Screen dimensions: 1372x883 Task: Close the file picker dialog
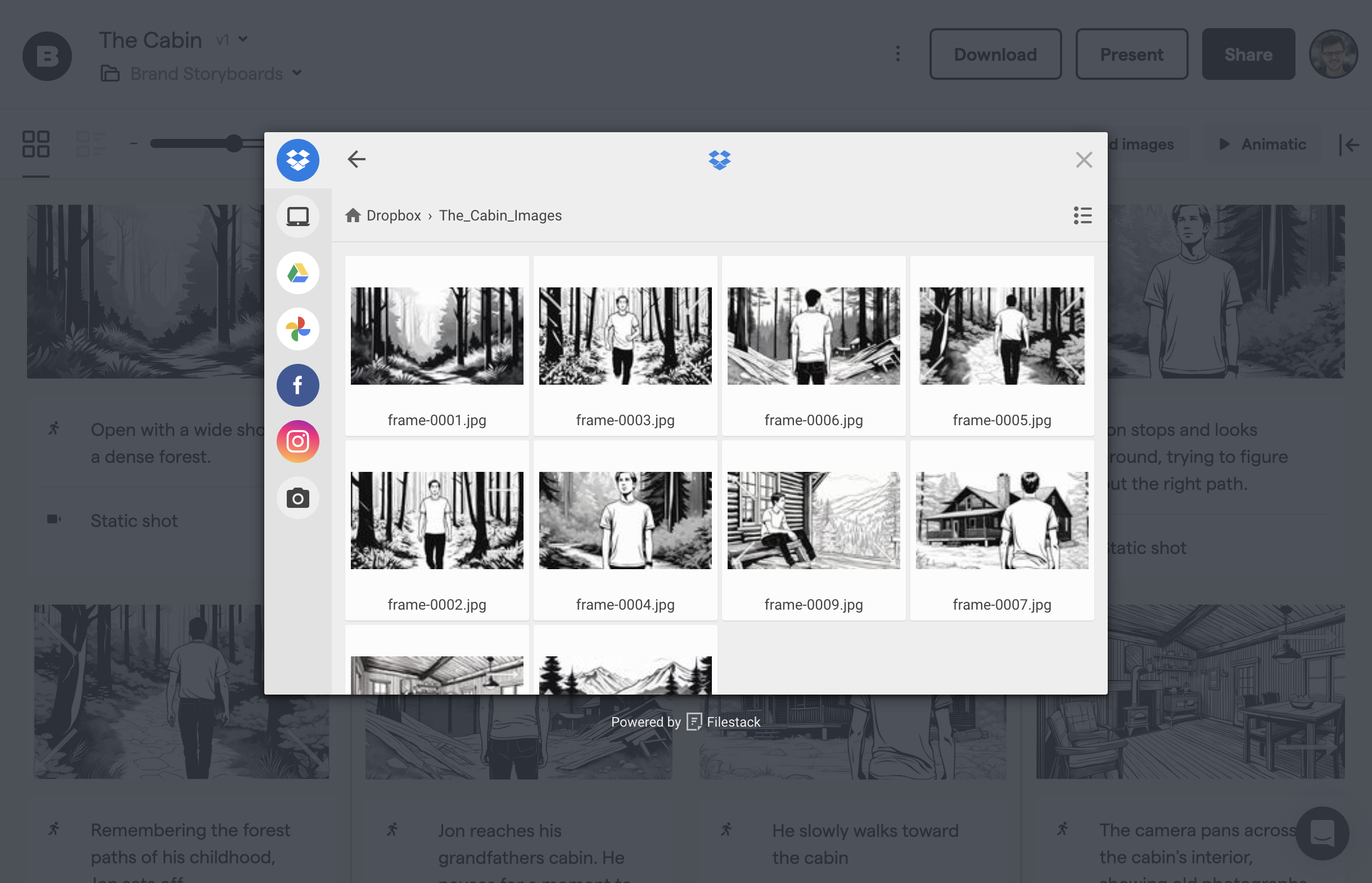pyautogui.click(x=1083, y=159)
